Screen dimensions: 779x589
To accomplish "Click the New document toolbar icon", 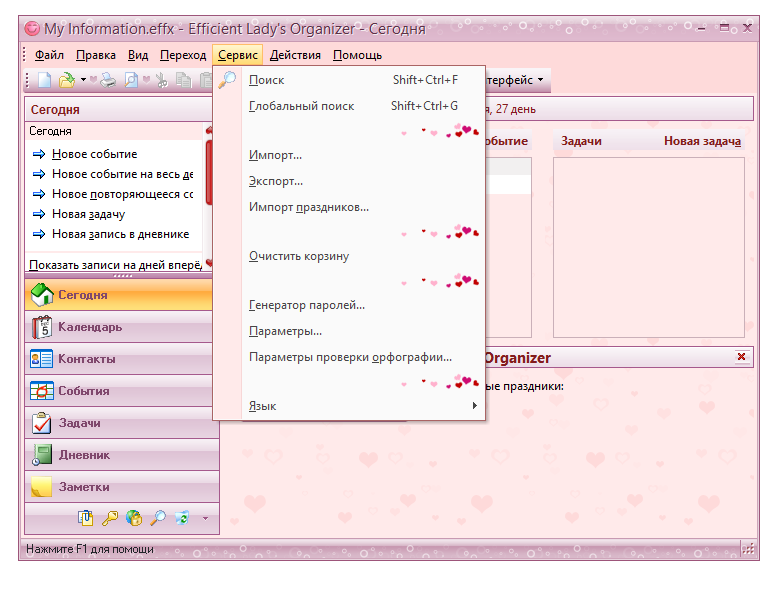I will point(45,80).
